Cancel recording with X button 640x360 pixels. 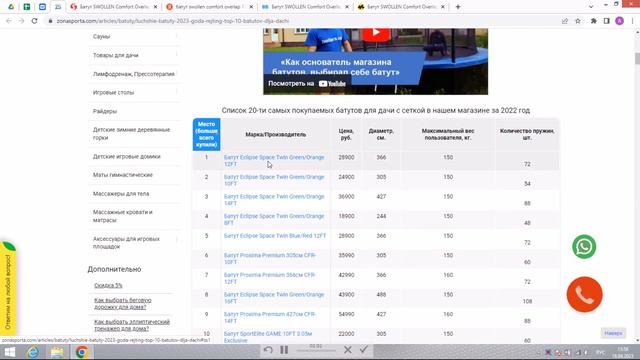pos(348,350)
